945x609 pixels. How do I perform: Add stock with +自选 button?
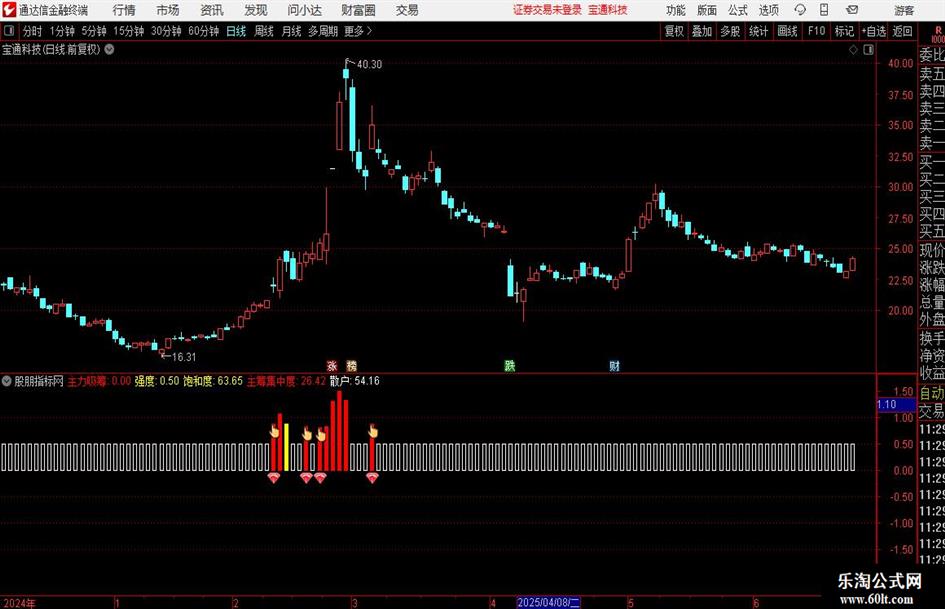point(874,31)
